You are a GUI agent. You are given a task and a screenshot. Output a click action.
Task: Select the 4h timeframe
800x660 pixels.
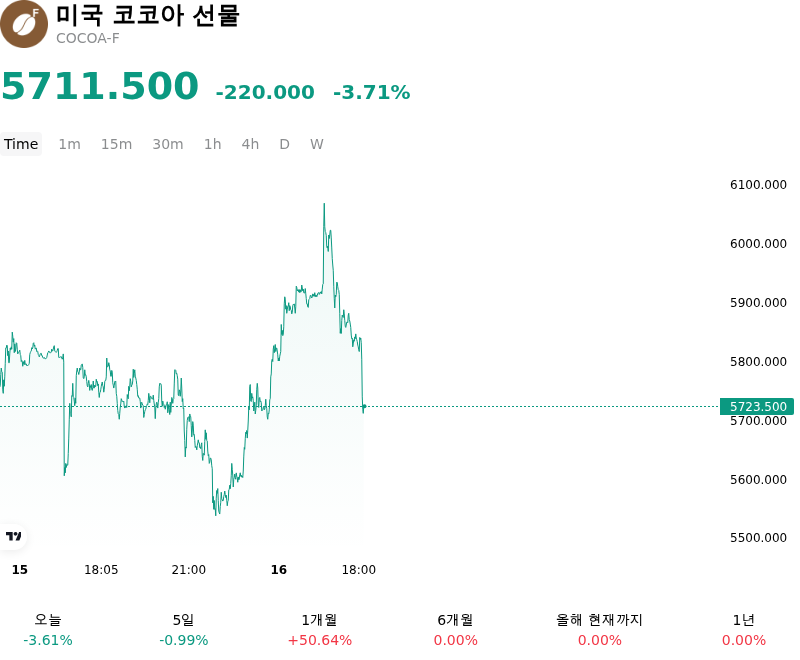pyautogui.click(x=250, y=144)
